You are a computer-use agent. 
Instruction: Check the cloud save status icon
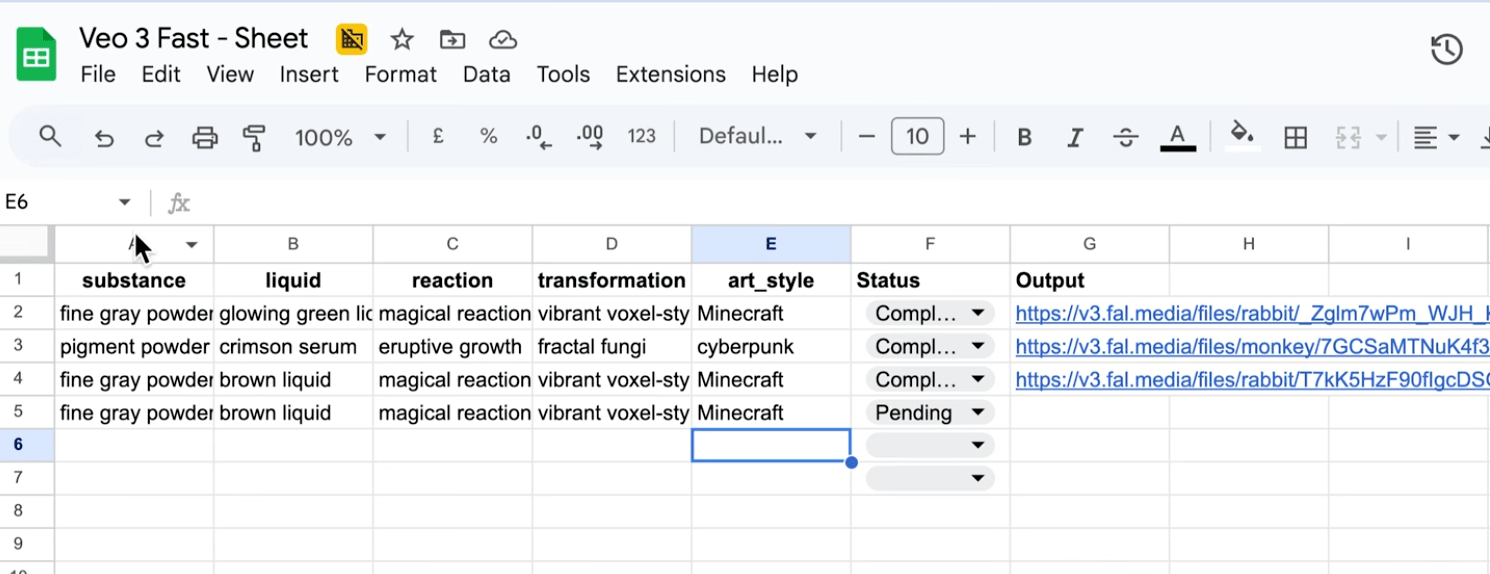click(502, 39)
